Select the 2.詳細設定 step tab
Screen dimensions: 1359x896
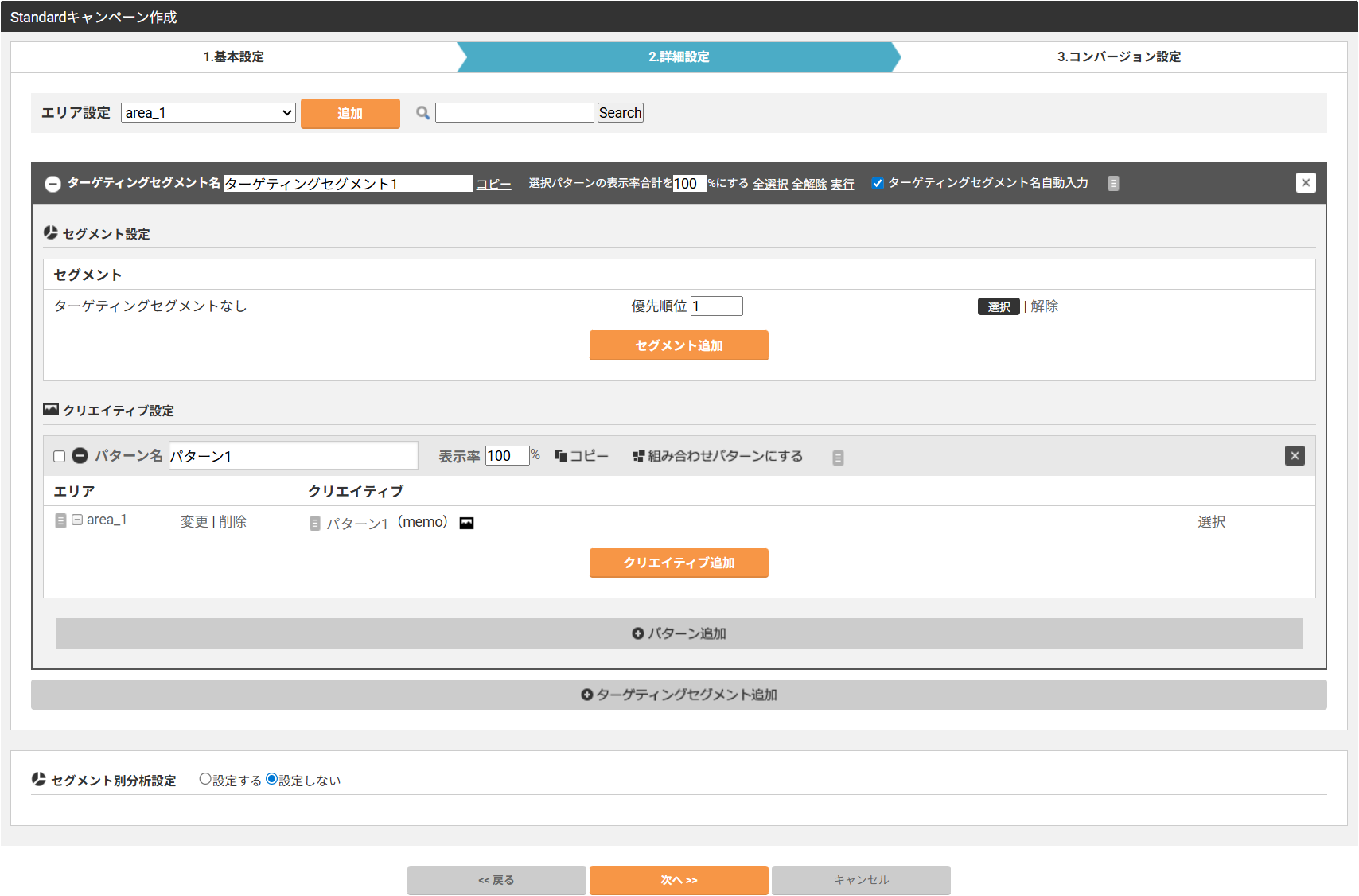[x=679, y=56]
